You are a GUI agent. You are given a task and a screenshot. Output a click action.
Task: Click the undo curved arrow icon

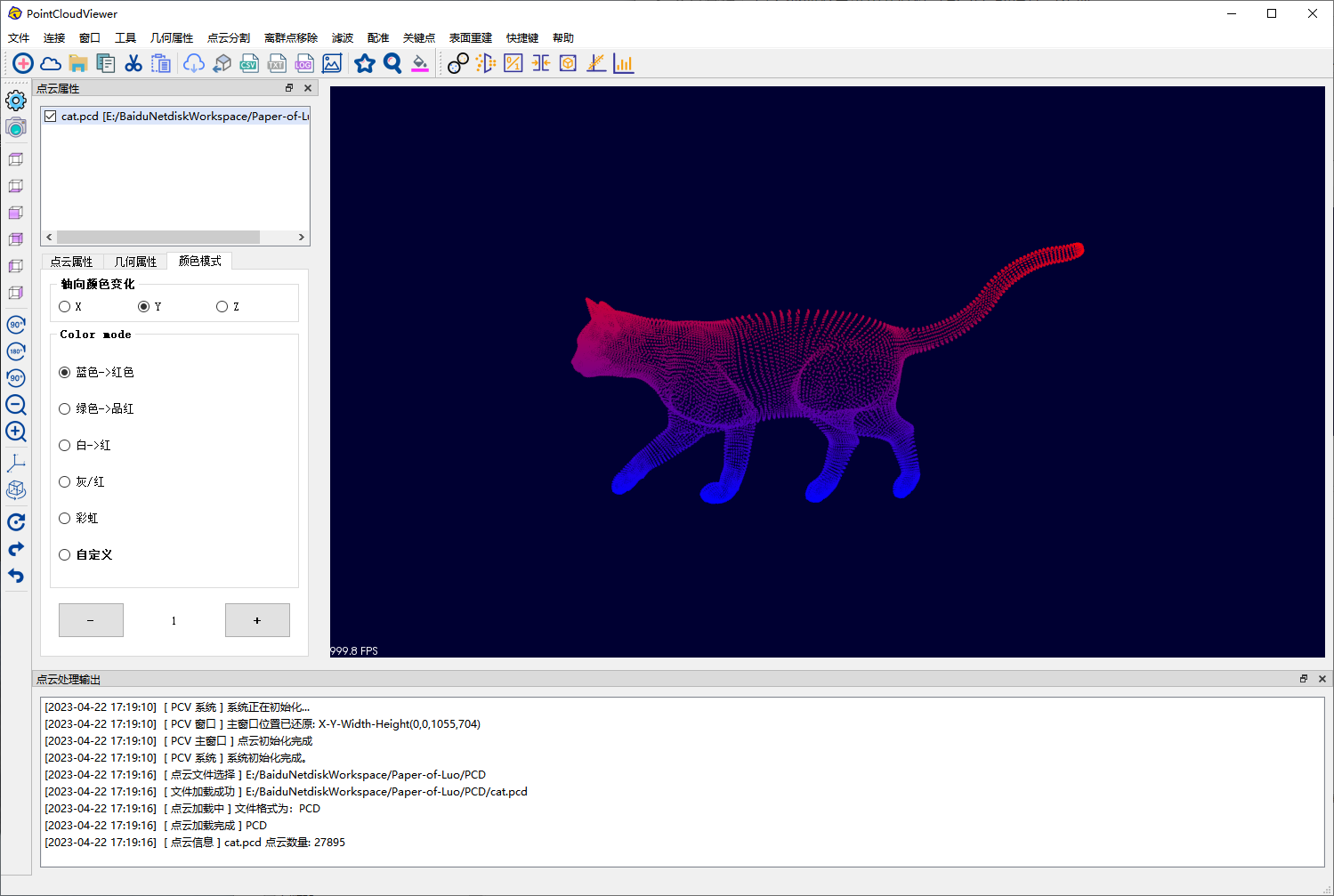16,576
